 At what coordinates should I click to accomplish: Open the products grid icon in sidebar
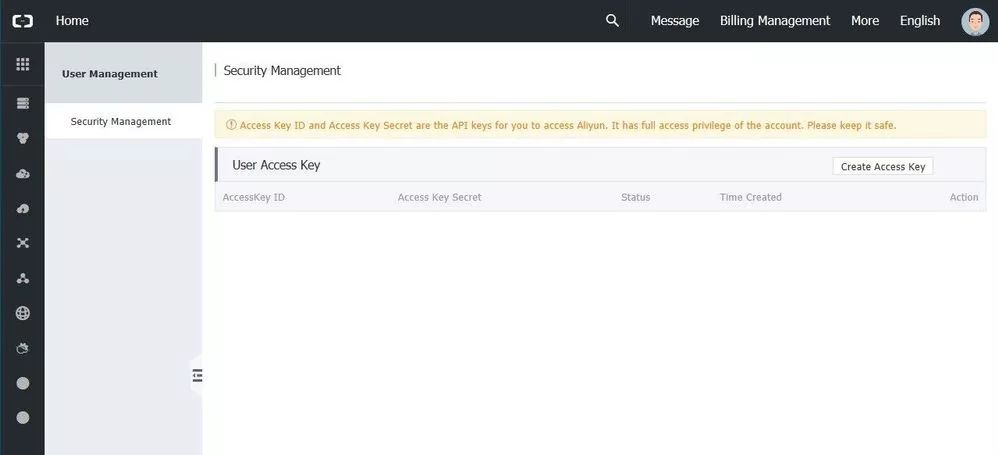click(x=22, y=65)
